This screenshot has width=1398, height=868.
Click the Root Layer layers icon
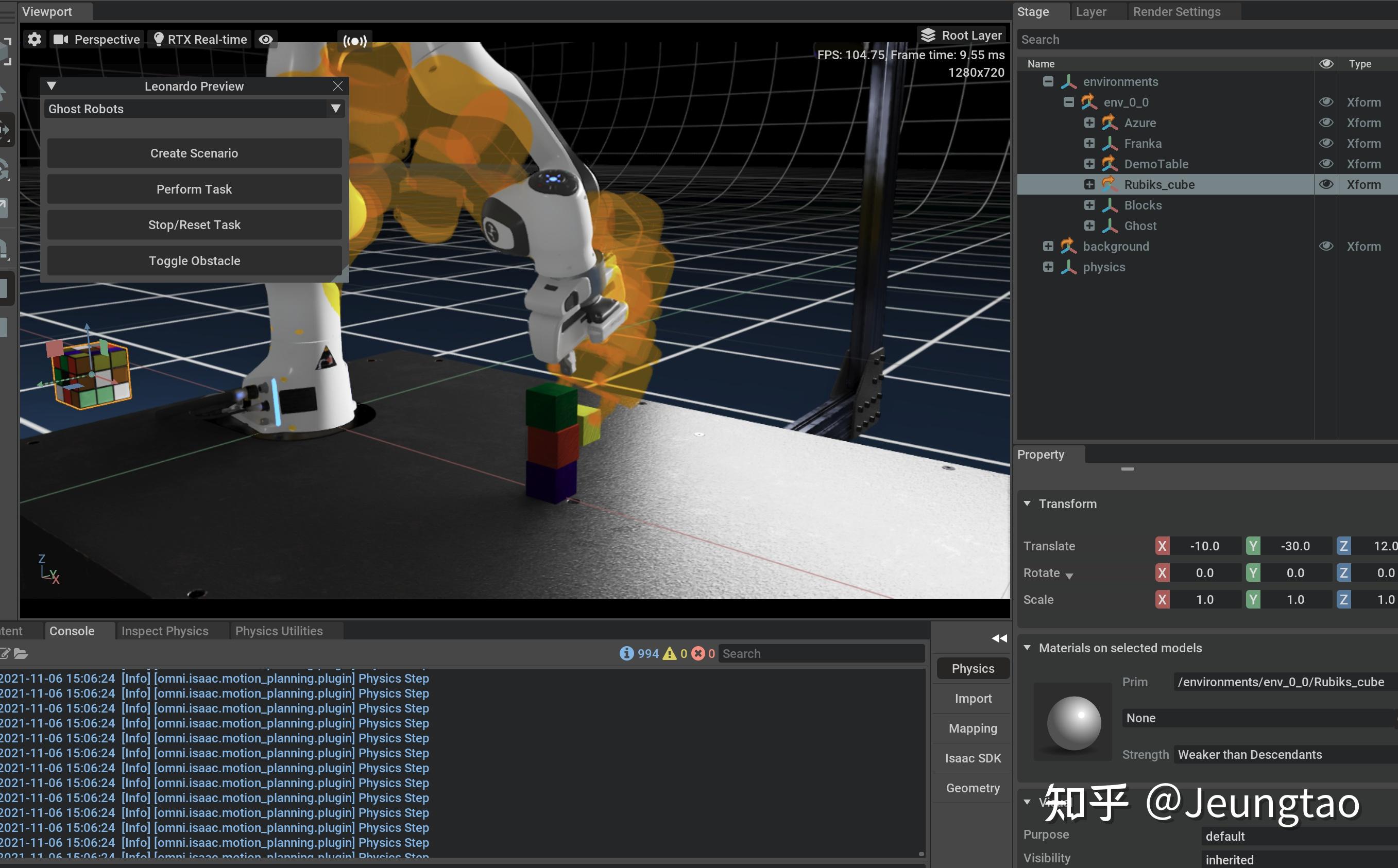tap(928, 35)
